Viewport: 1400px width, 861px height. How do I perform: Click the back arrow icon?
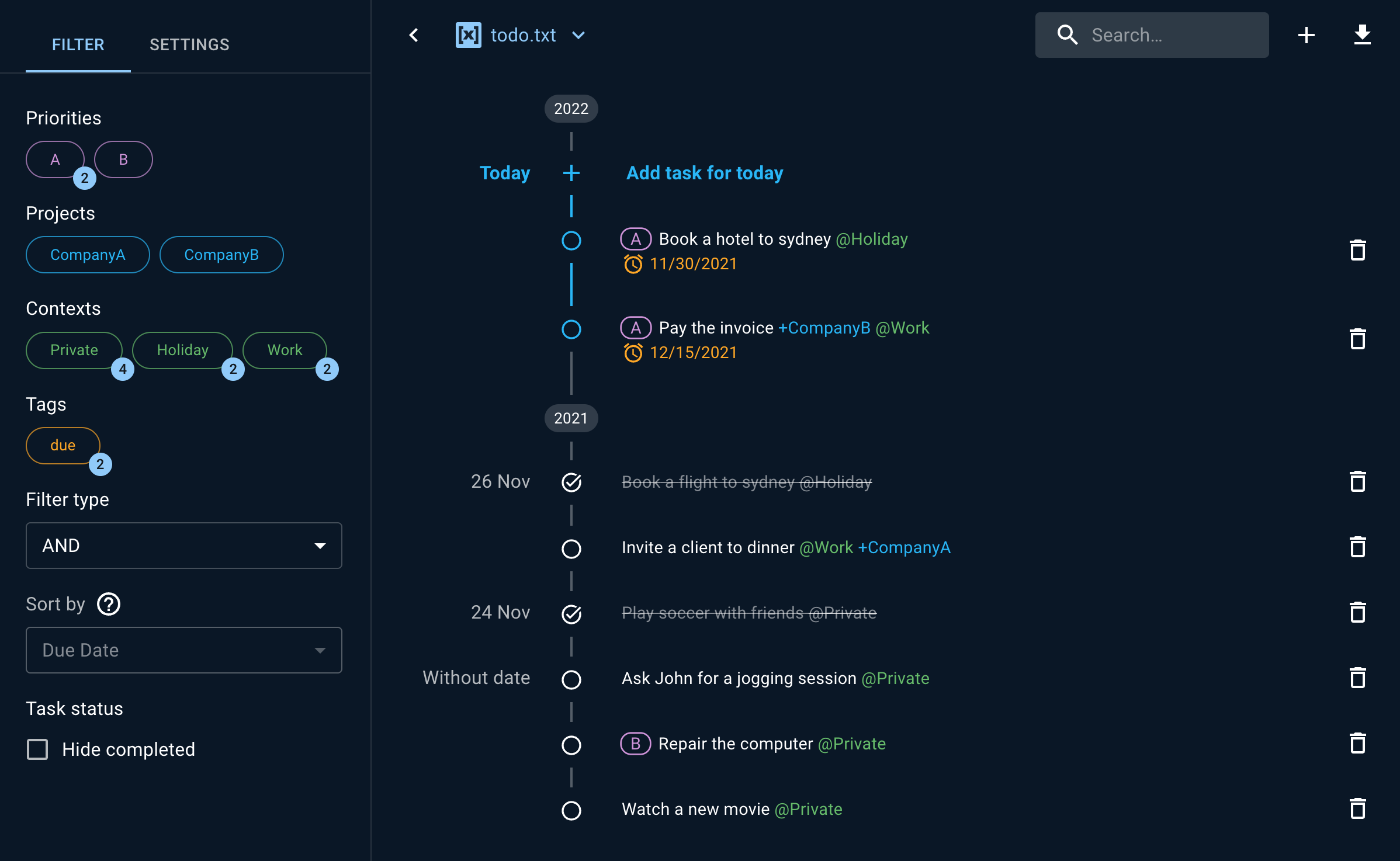point(414,35)
